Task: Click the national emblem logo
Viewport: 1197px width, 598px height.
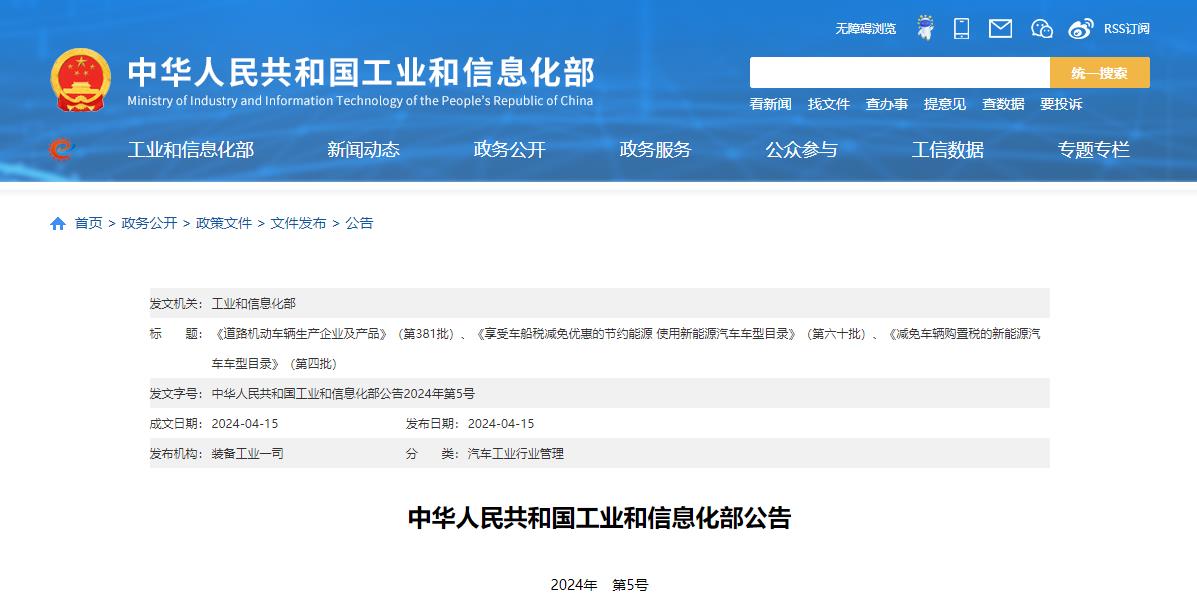Action: (x=81, y=79)
